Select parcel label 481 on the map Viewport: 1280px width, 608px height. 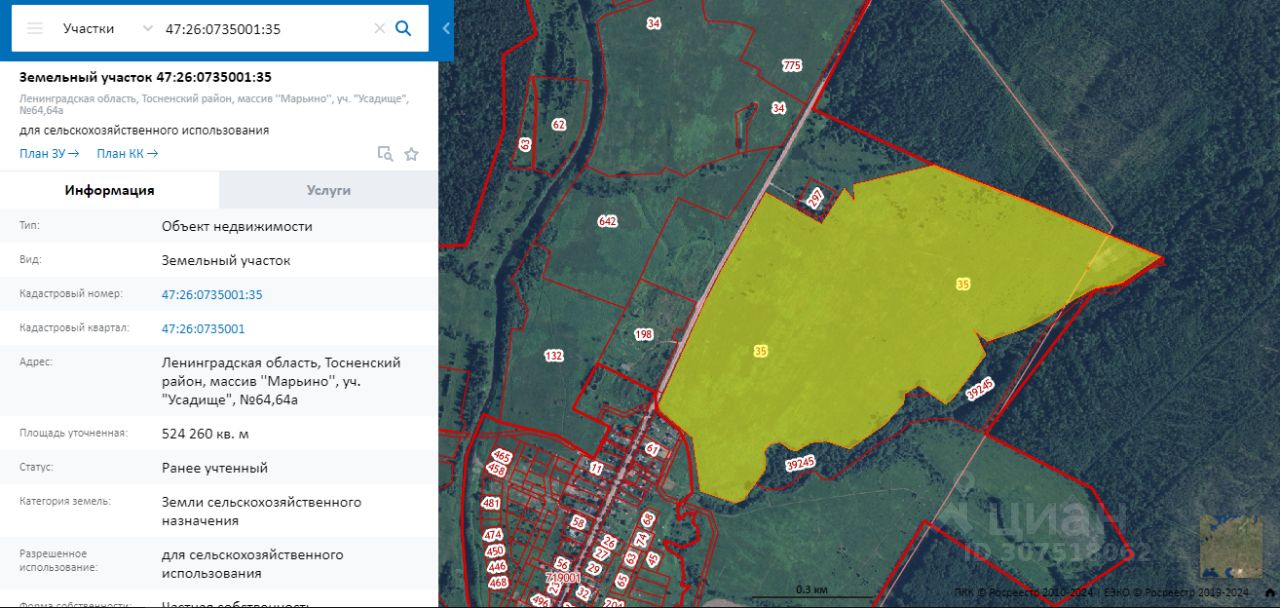coord(491,503)
